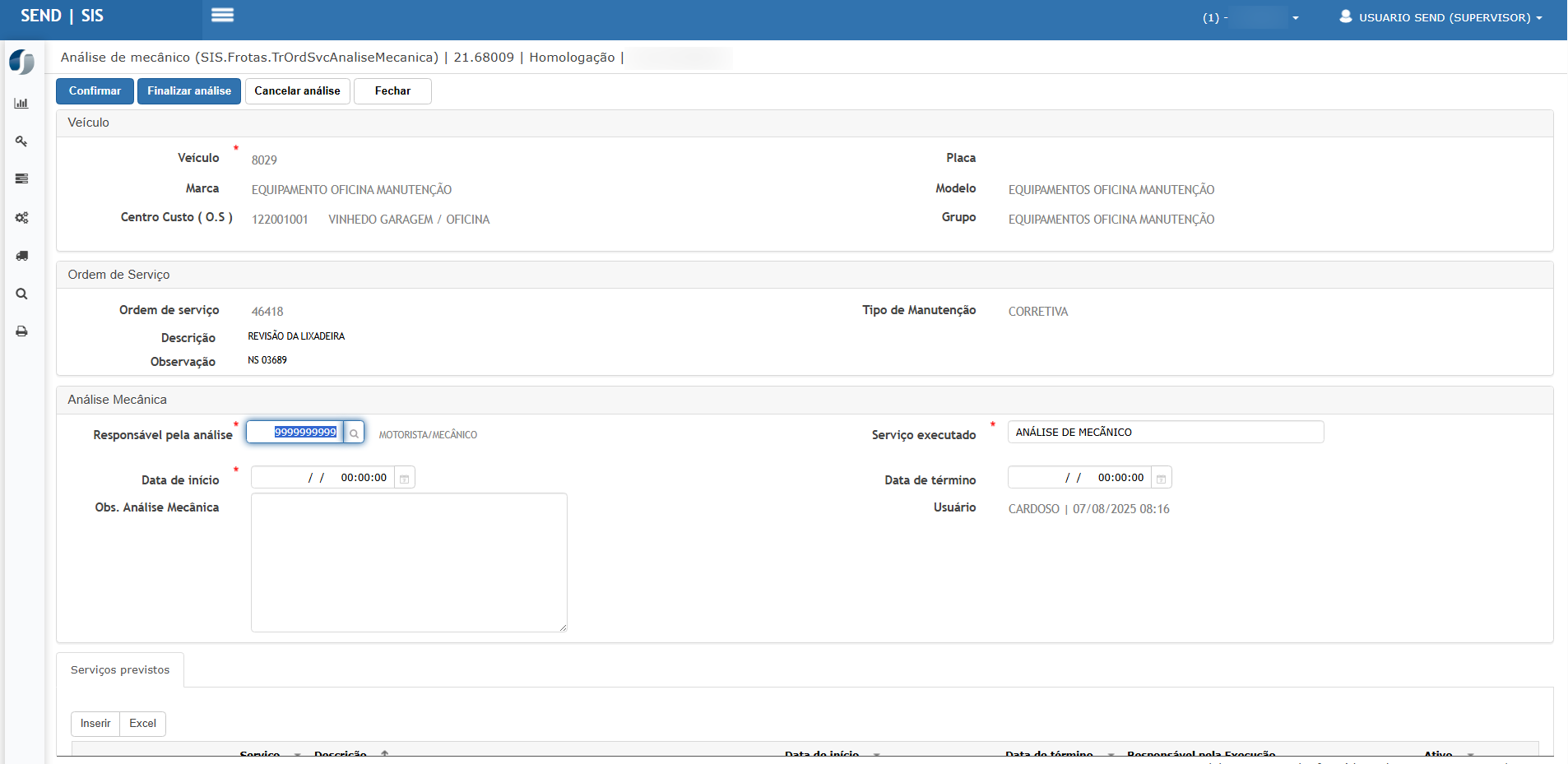Click Cancelar análise button
The width and height of the screenshot is (1568, 764).
click(297, 91)
